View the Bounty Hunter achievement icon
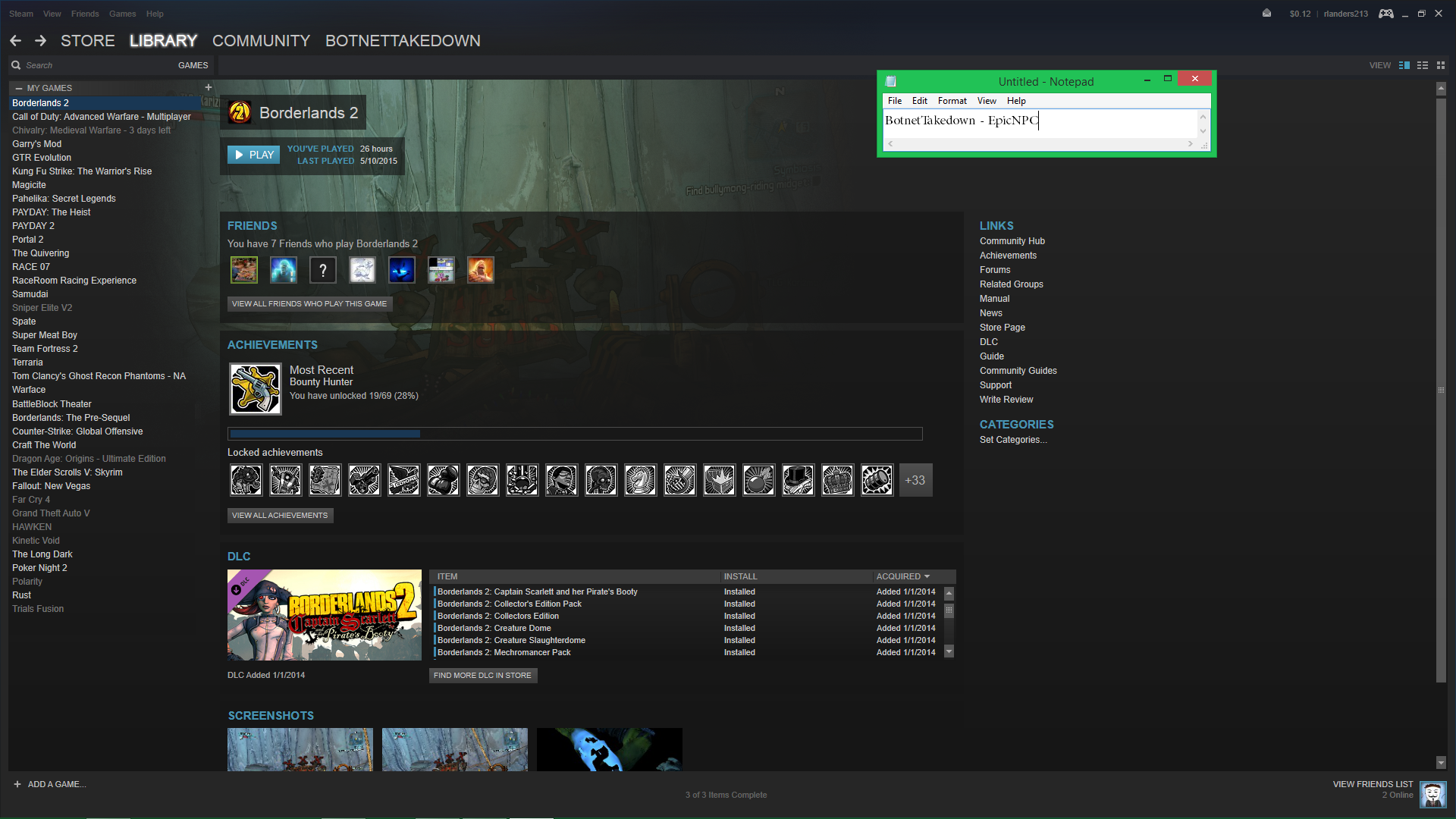This screenshot has height=819, width=1456. tap(256, 389)
